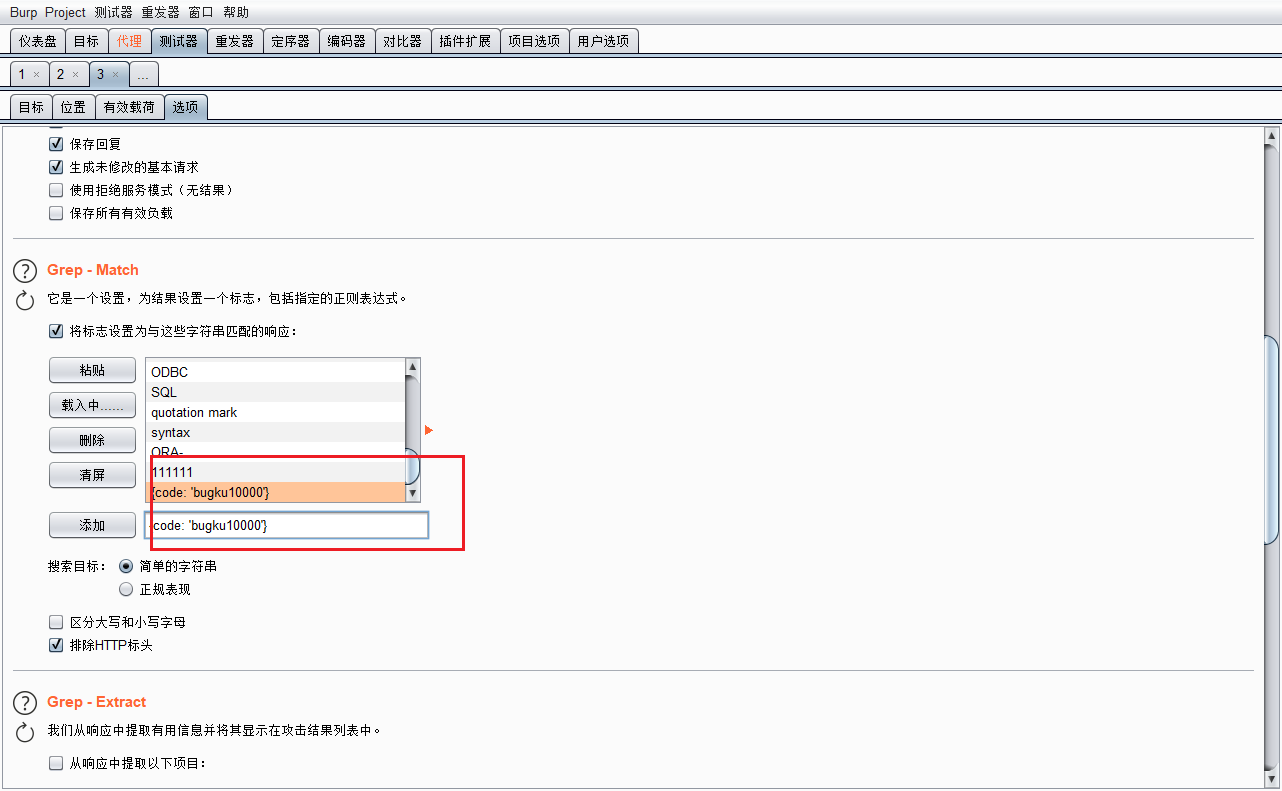Click the refresh icon under Grep - Match
The height and width of the screenshot is (791, 1282).
24,300
